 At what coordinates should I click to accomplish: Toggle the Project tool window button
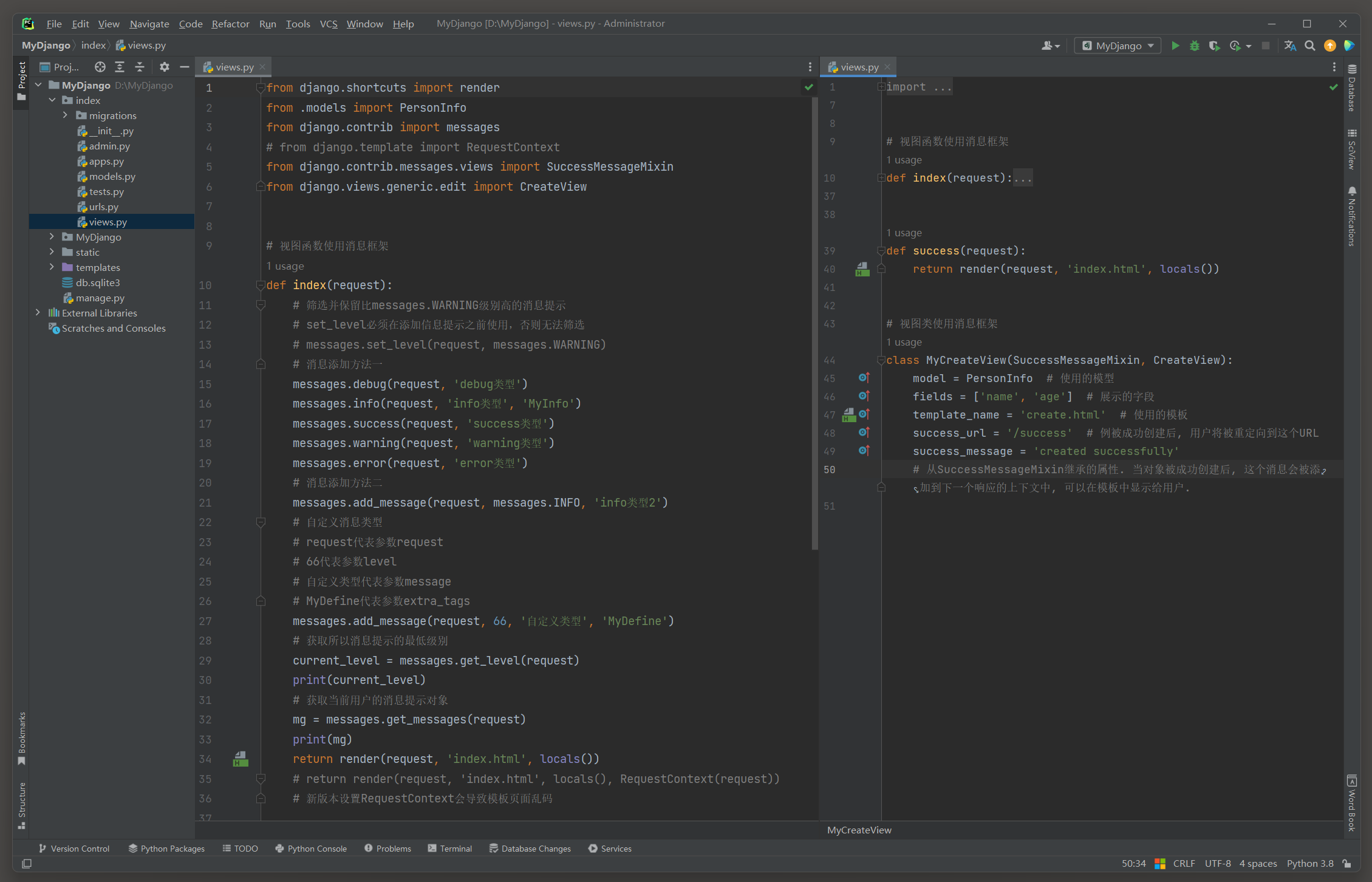pos(22,82)
